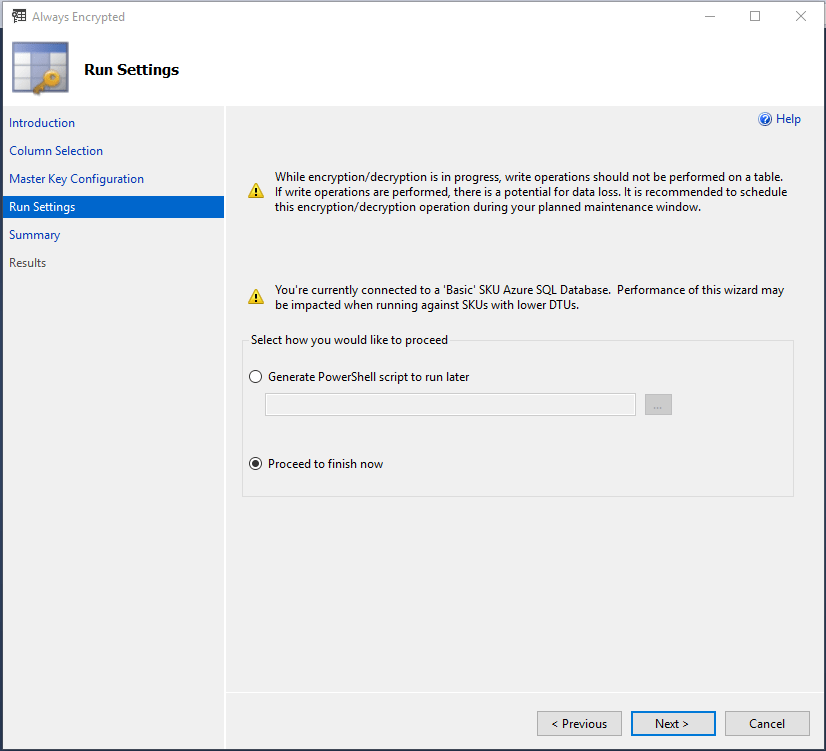Click the Always Encrypted title bar icon
The image size is (826, 751).
click(x=18, y=16)
